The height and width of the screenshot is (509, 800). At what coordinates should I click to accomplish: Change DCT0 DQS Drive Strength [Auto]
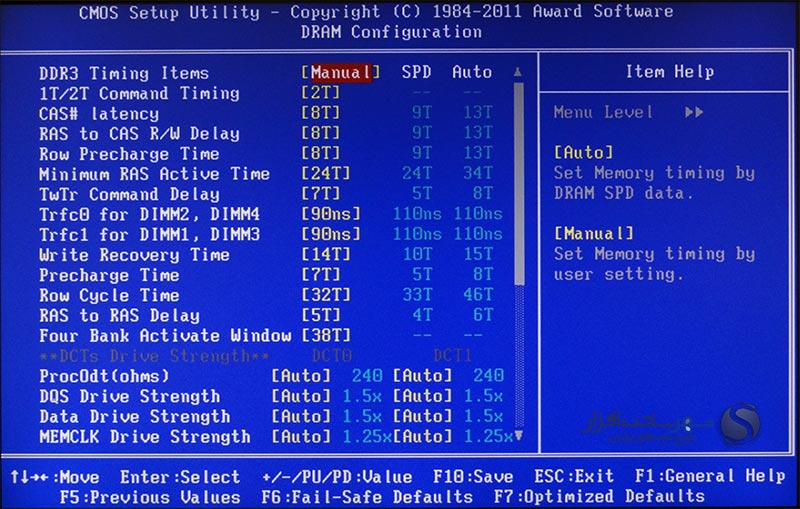[x=301, y=396]
